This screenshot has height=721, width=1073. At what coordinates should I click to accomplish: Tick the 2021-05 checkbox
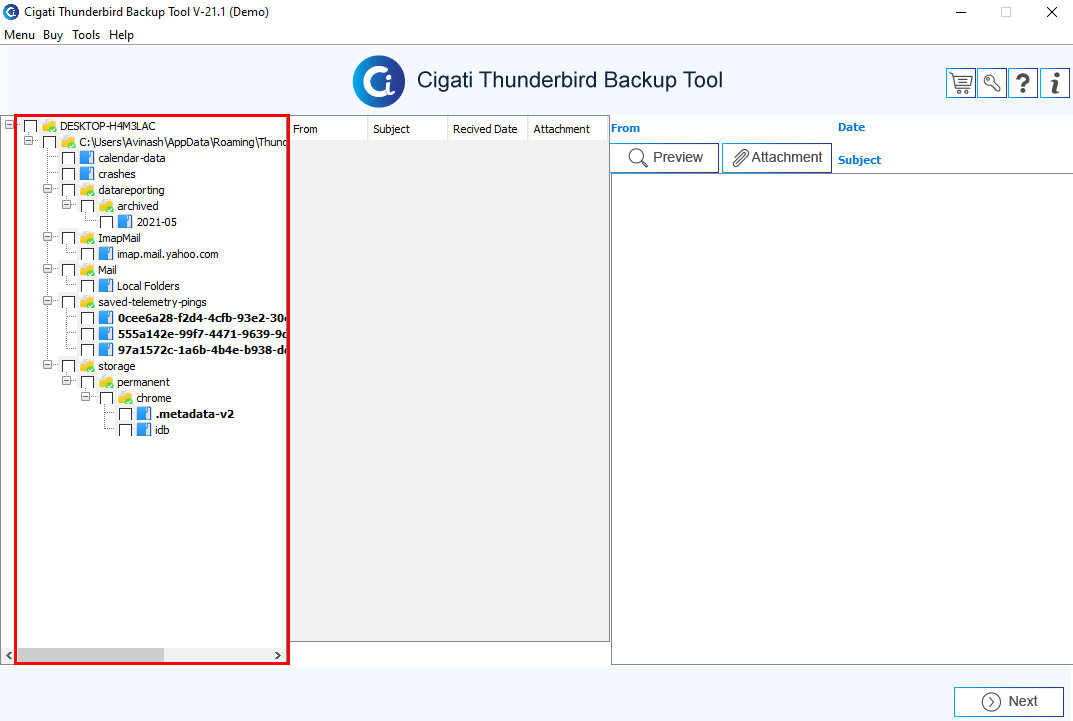pyautogui.click(x=107, y=222)
